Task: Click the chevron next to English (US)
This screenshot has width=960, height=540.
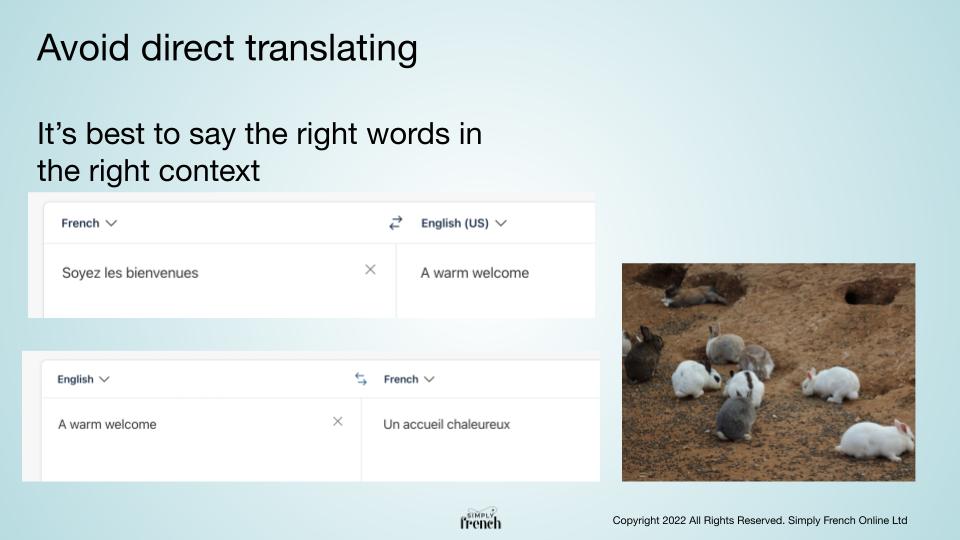Action: (x=501, y=223)
